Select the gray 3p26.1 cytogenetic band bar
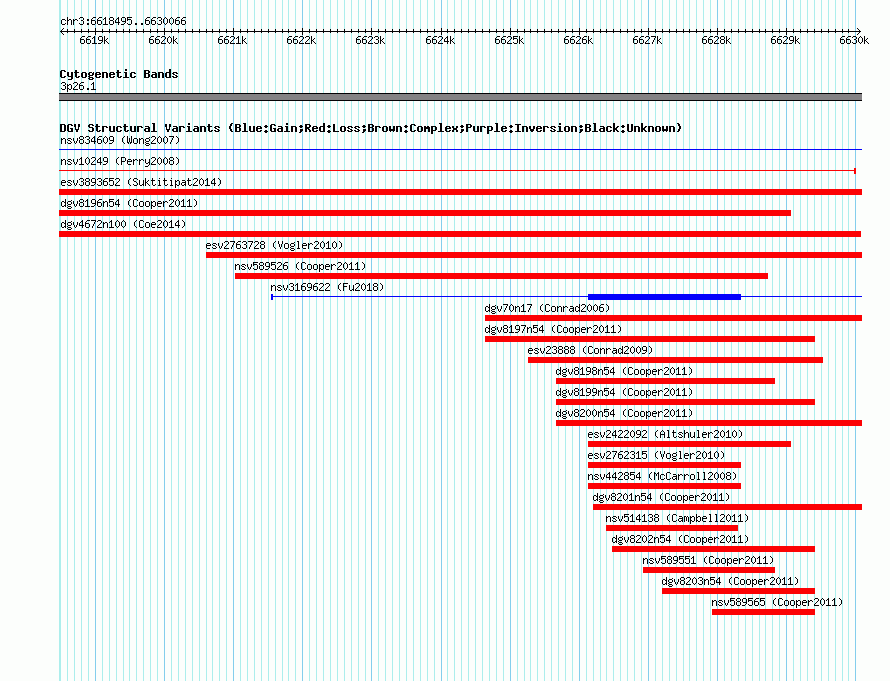 (460, 98)
